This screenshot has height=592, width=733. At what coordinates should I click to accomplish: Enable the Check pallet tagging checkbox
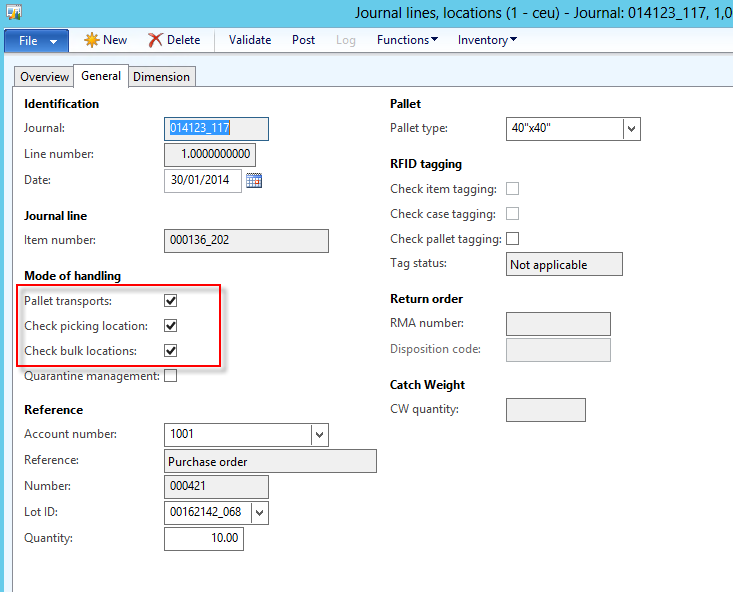coord(513,239)
